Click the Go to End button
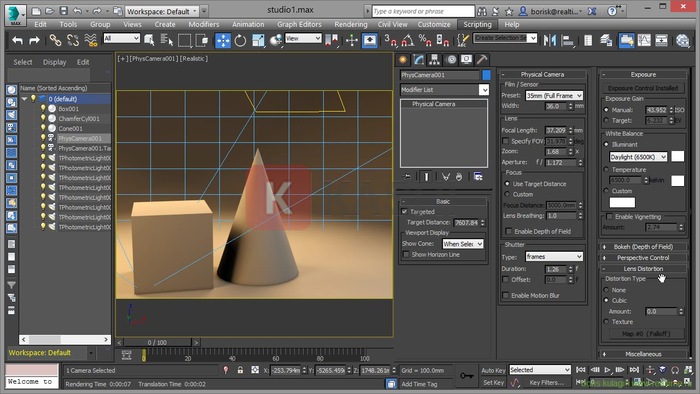Screen dimensions: 700x394 coord(634,370)
